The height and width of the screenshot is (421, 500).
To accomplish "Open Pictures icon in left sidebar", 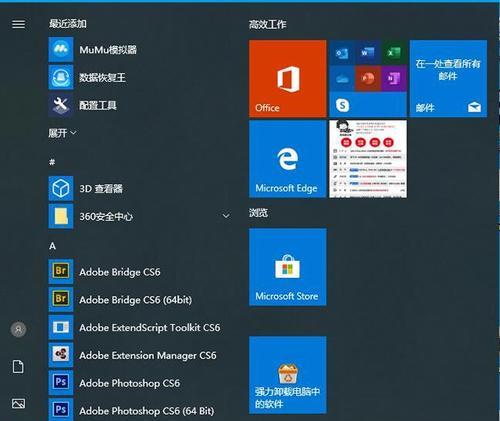I will click(18, 403).
